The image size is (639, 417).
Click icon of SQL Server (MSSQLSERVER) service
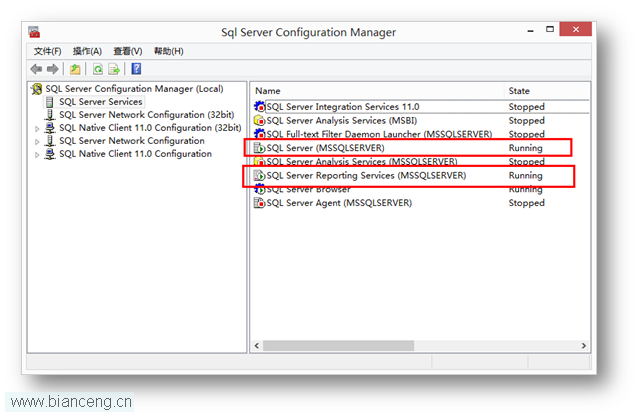260,148
